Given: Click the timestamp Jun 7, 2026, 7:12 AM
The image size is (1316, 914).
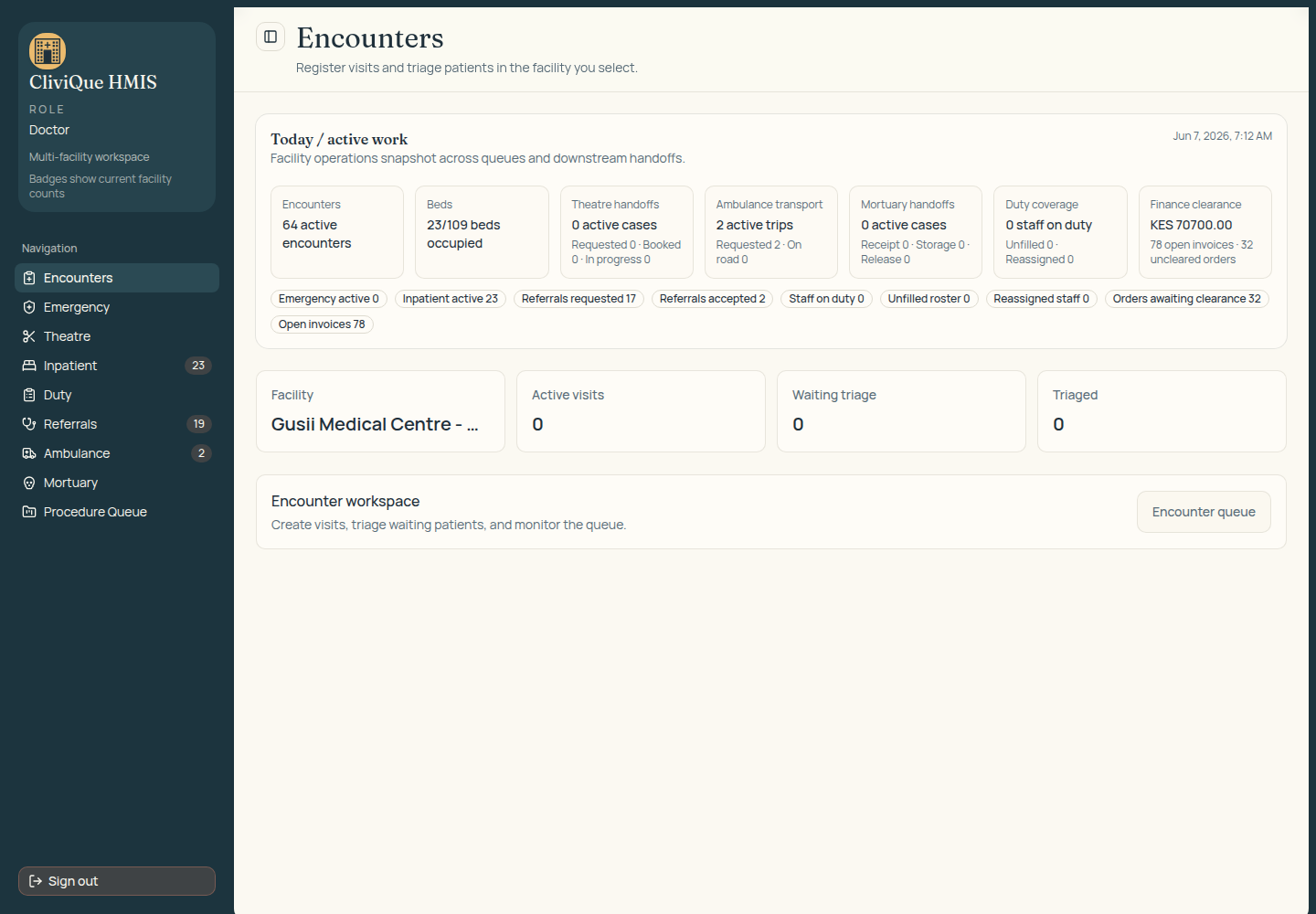Looking at the screenshot, I should click(x=1223, y=136).
